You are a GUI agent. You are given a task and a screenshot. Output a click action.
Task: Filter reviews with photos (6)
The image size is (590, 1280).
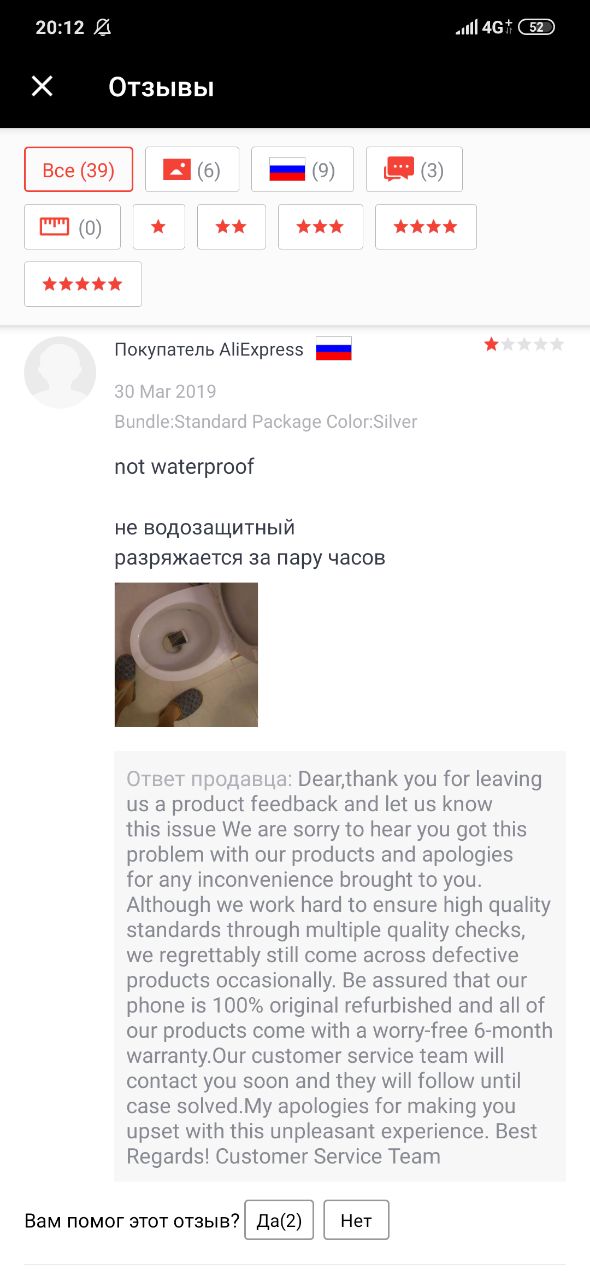click(192, 170)
